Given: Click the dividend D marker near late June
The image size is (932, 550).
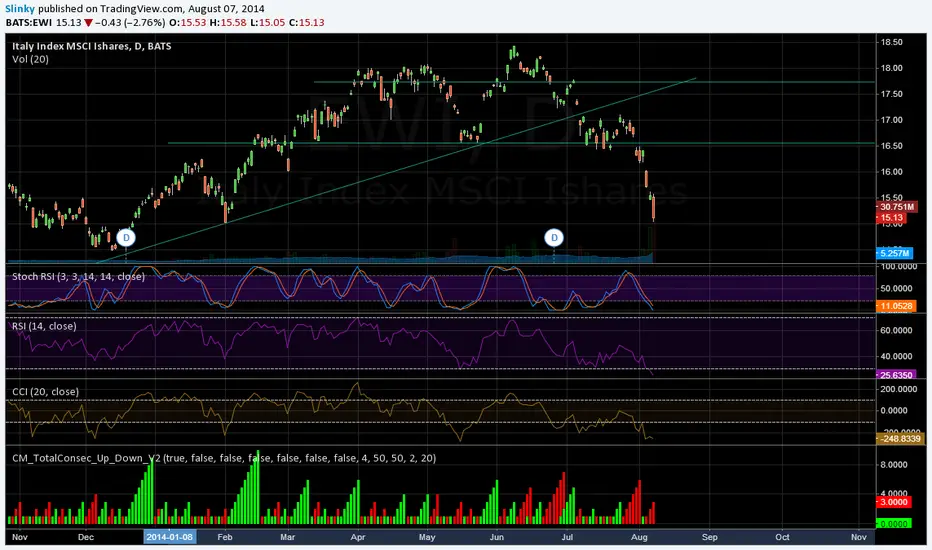Looking at the screenshot, I should [x=554, y=238].
